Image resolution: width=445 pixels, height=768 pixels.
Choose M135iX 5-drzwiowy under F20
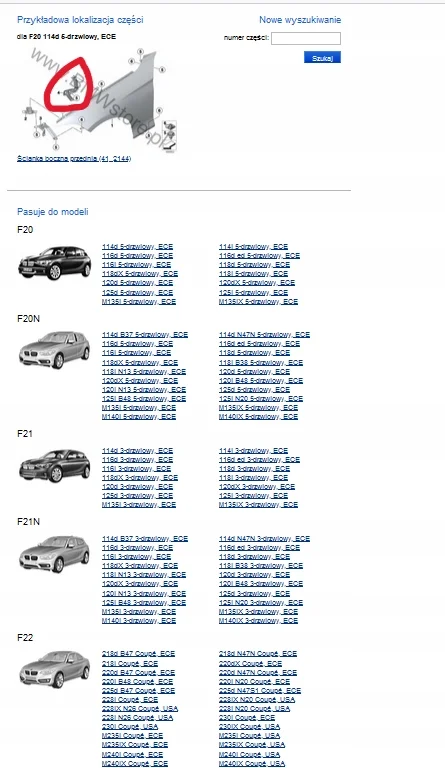258,302
